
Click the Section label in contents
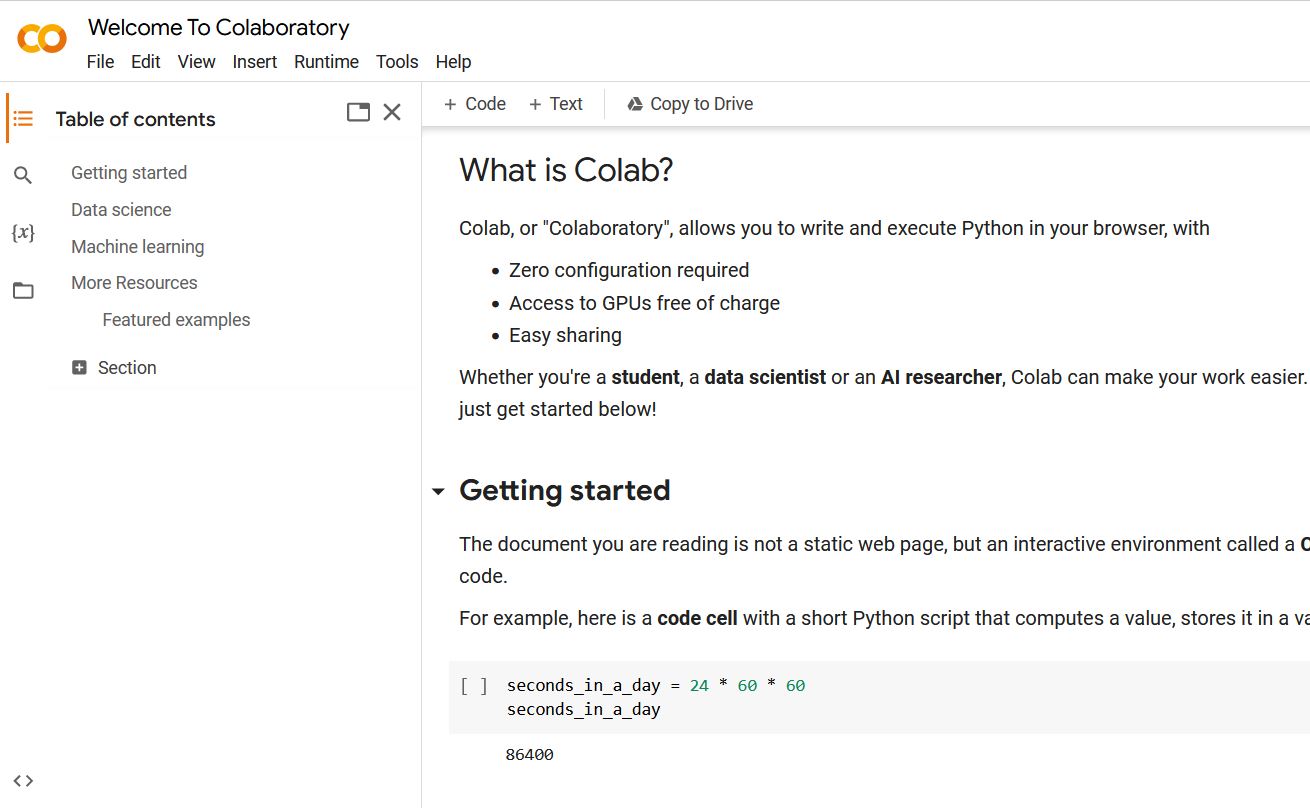tap(127, 368)
